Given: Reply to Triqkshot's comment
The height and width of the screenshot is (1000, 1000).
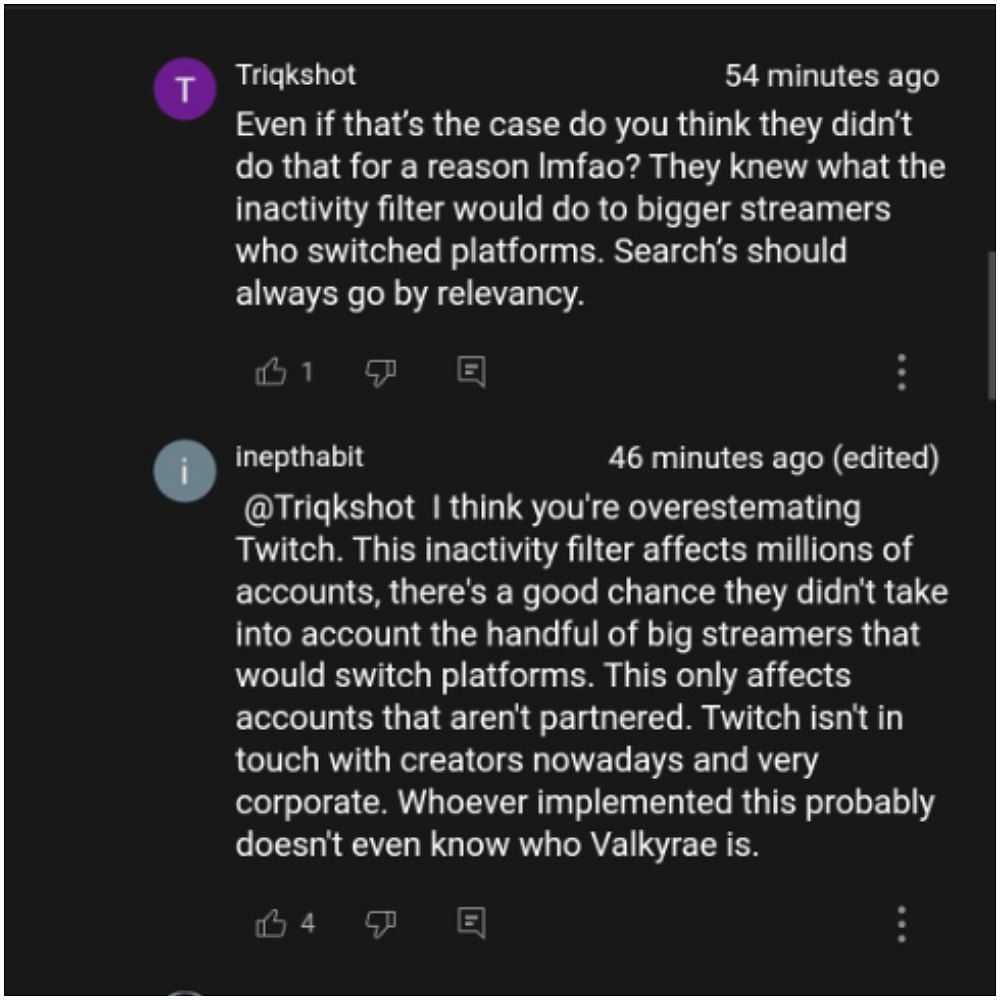Looking at the screenshot, I should point(471,373).
